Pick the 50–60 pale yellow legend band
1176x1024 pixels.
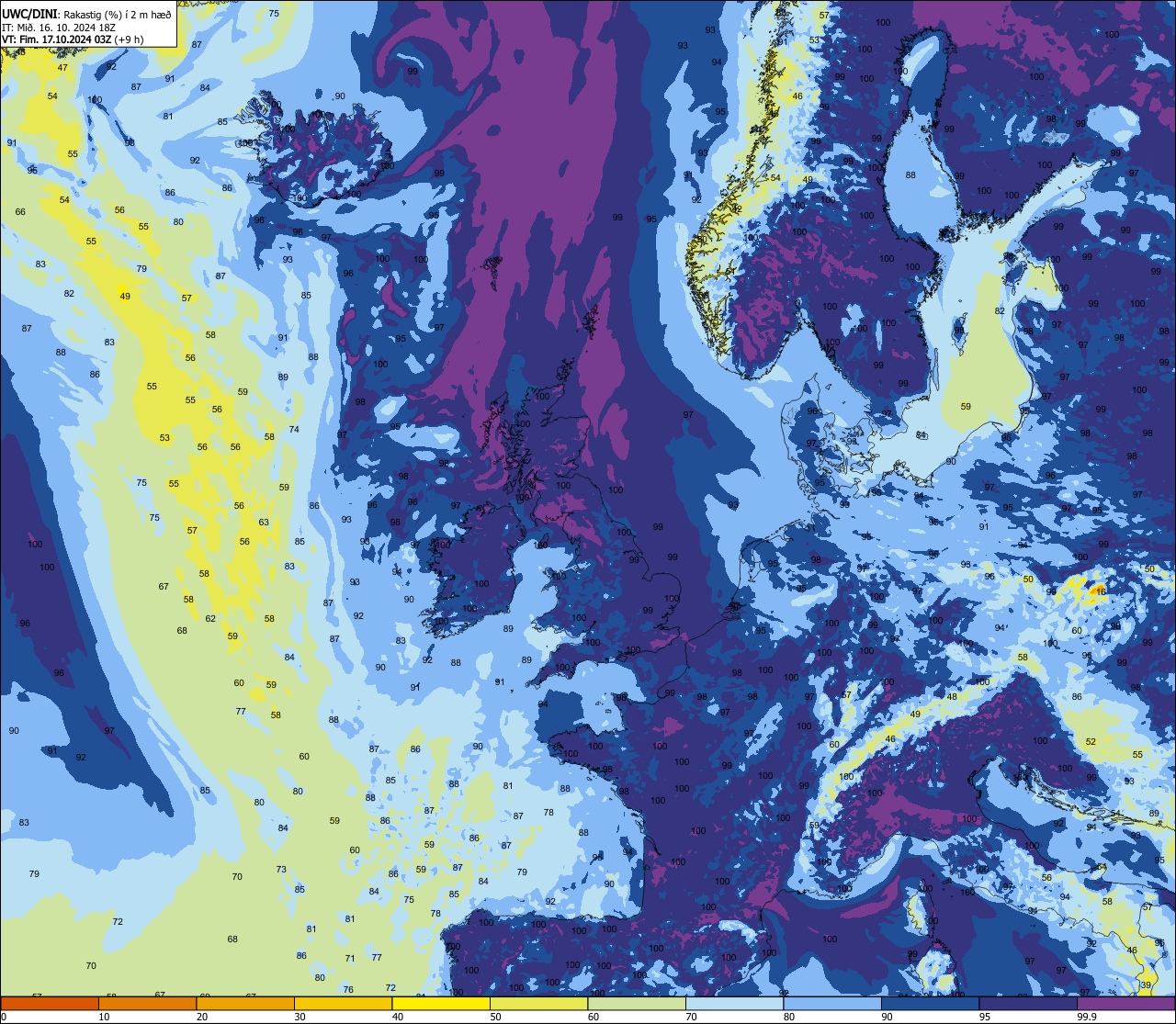click(x=539, y=1003)
